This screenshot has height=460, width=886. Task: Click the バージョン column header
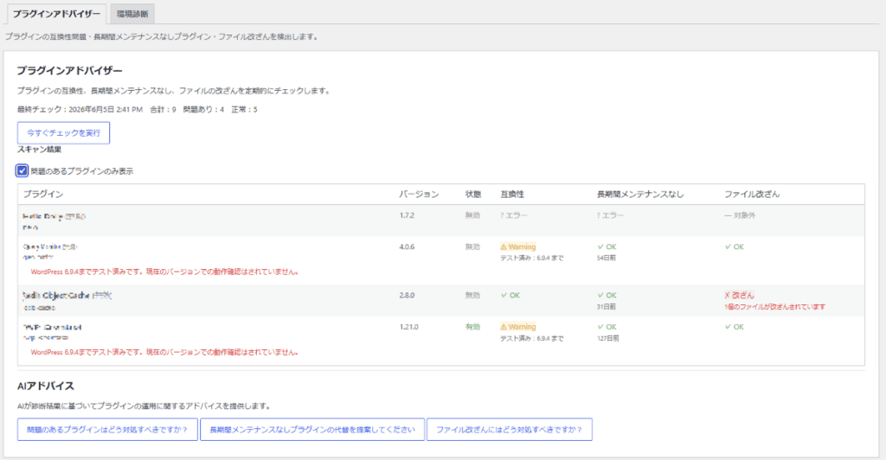coord(419,194)
